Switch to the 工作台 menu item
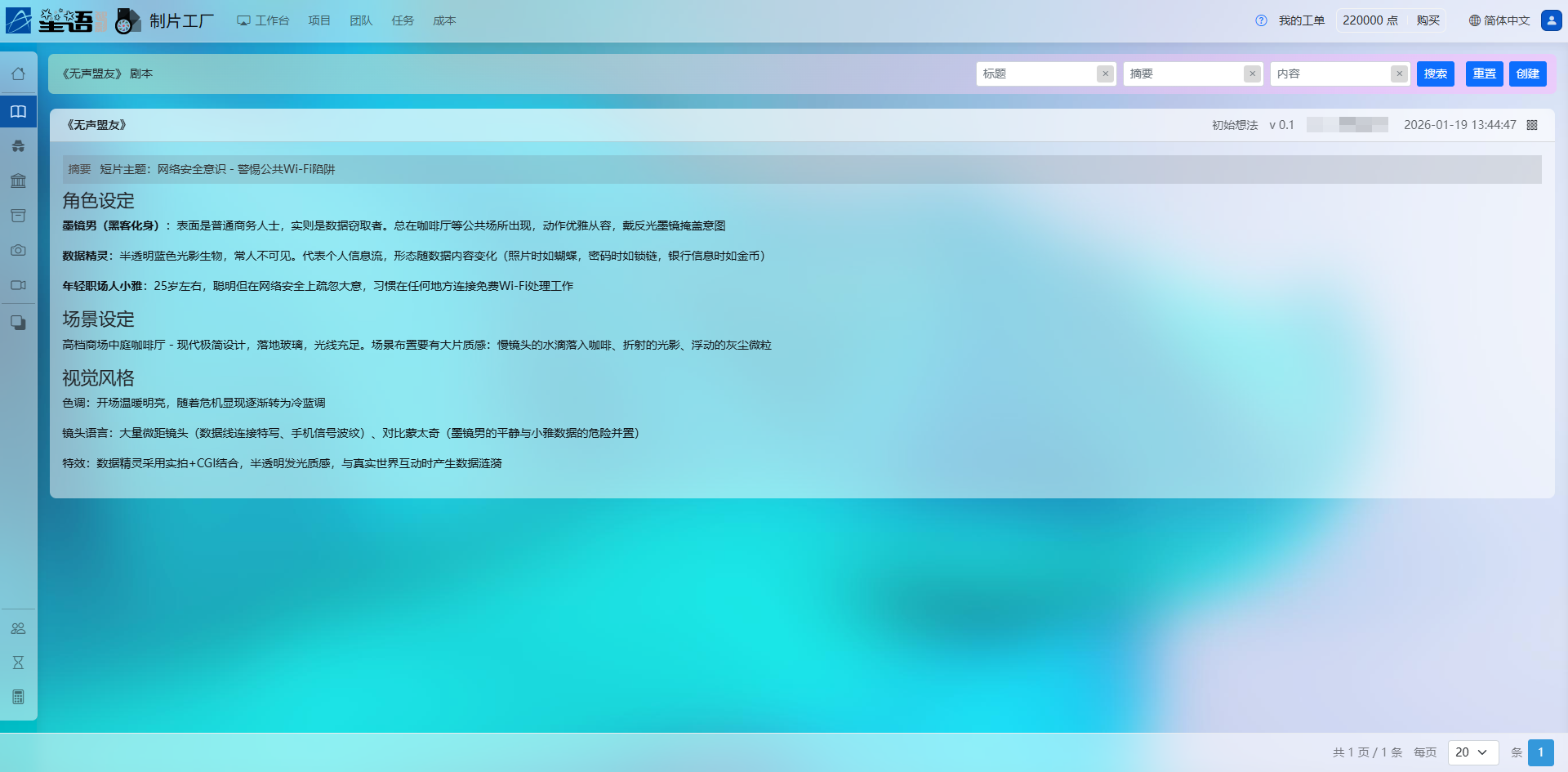This screenshot has width=1568, height=772. coord(263,20)
